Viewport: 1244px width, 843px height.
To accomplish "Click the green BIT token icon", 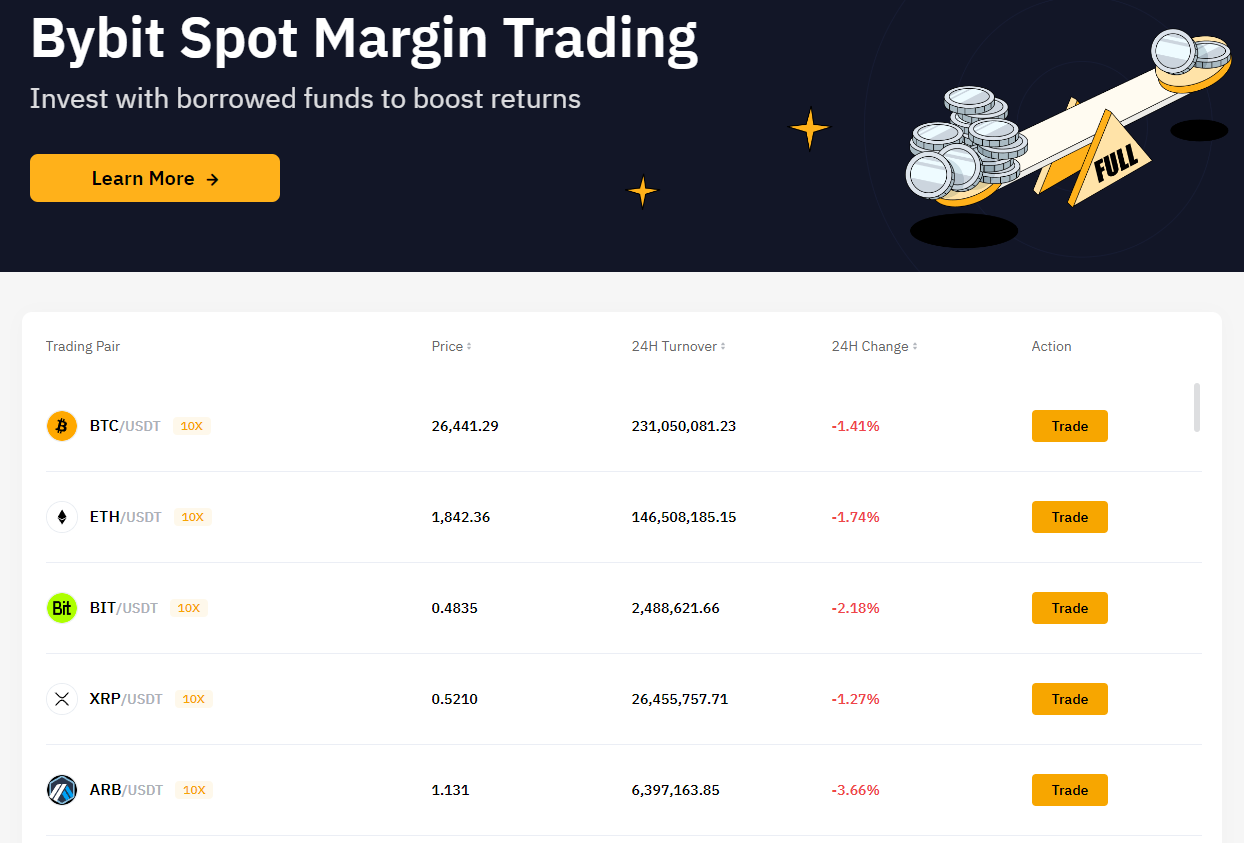I will click(61, 607).
